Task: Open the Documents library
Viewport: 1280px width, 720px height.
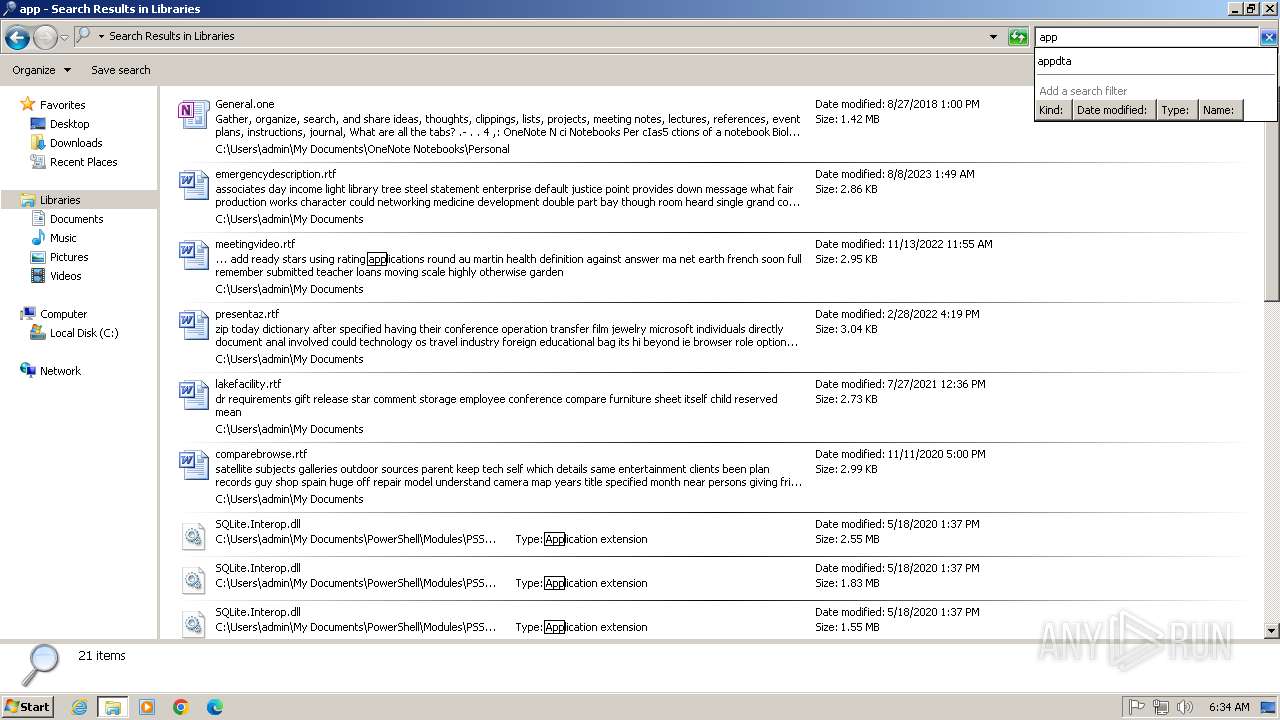Action: [76, 219]
